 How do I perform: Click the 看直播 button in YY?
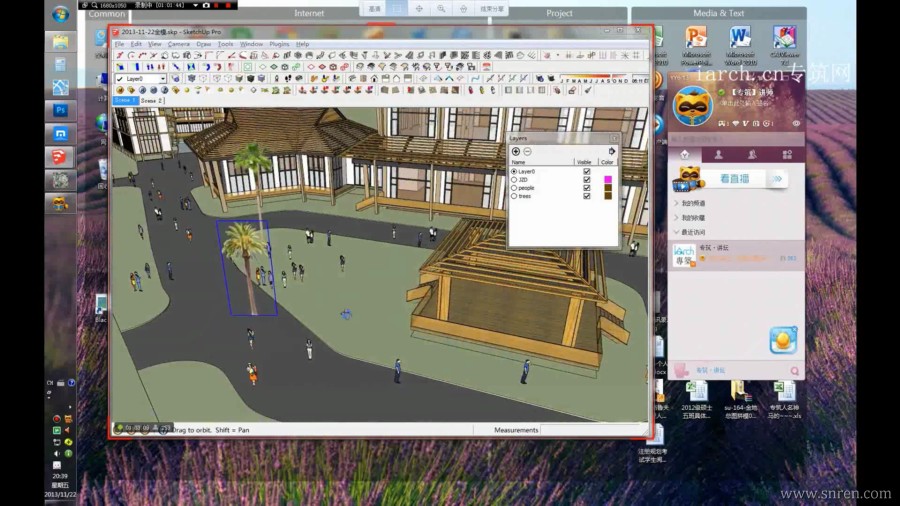click(735, 179)
